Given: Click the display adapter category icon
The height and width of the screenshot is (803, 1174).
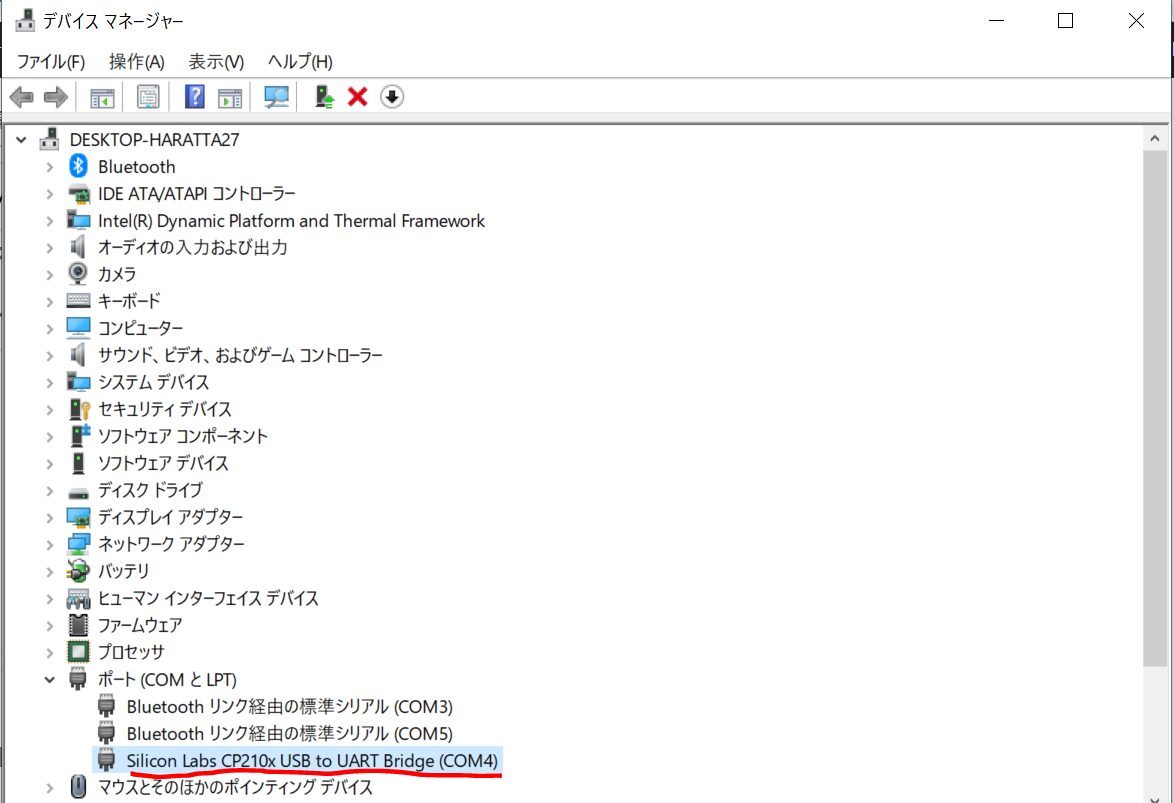Looking at the screenshot, I should (x=79, y=517).
